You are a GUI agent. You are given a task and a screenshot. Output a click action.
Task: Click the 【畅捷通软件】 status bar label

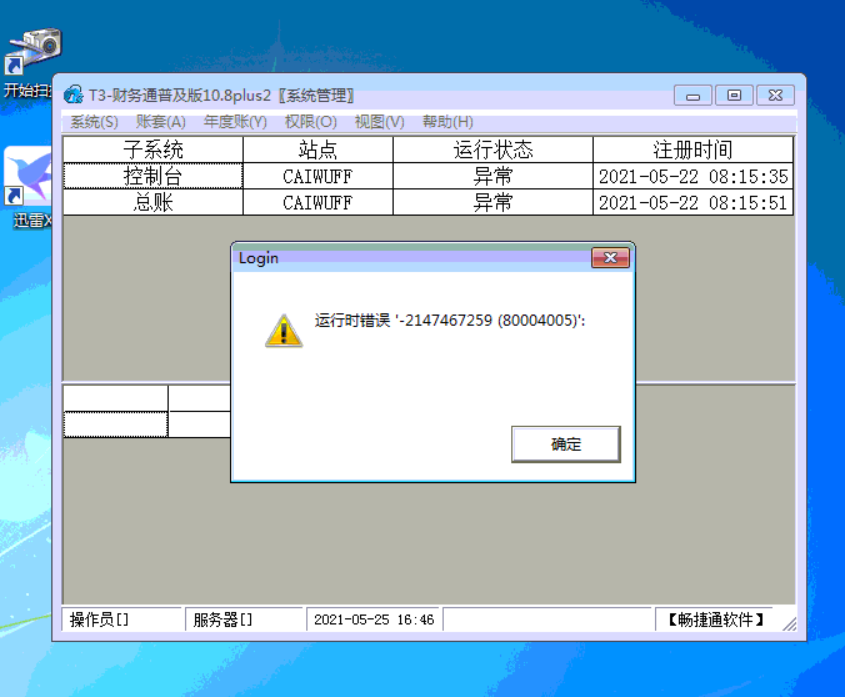[715, 619]
